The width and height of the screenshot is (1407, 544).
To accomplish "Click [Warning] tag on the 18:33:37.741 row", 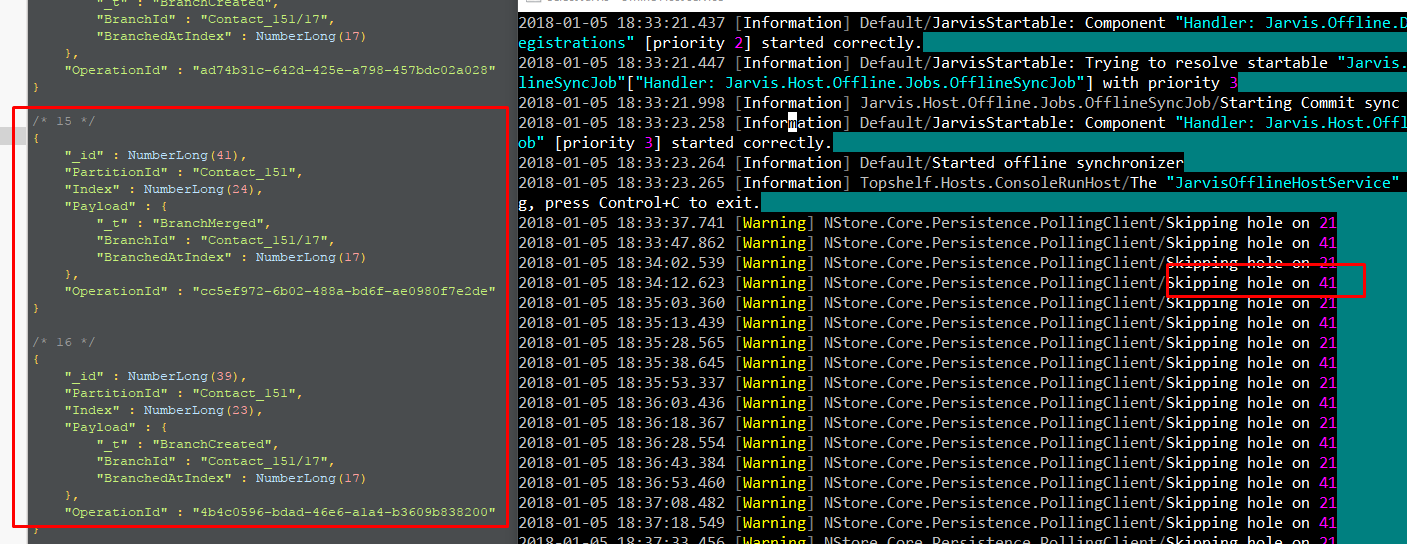I will [775, 222].
